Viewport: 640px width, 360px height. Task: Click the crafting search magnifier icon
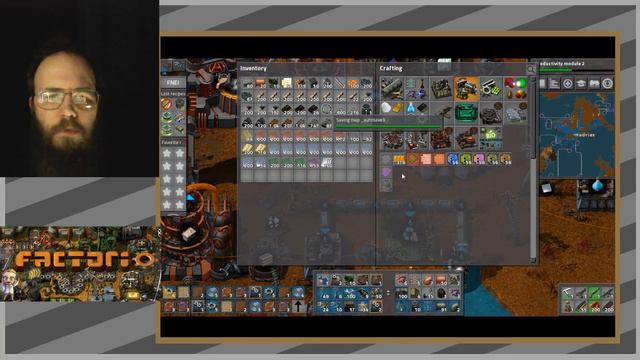tap(531, 69)
